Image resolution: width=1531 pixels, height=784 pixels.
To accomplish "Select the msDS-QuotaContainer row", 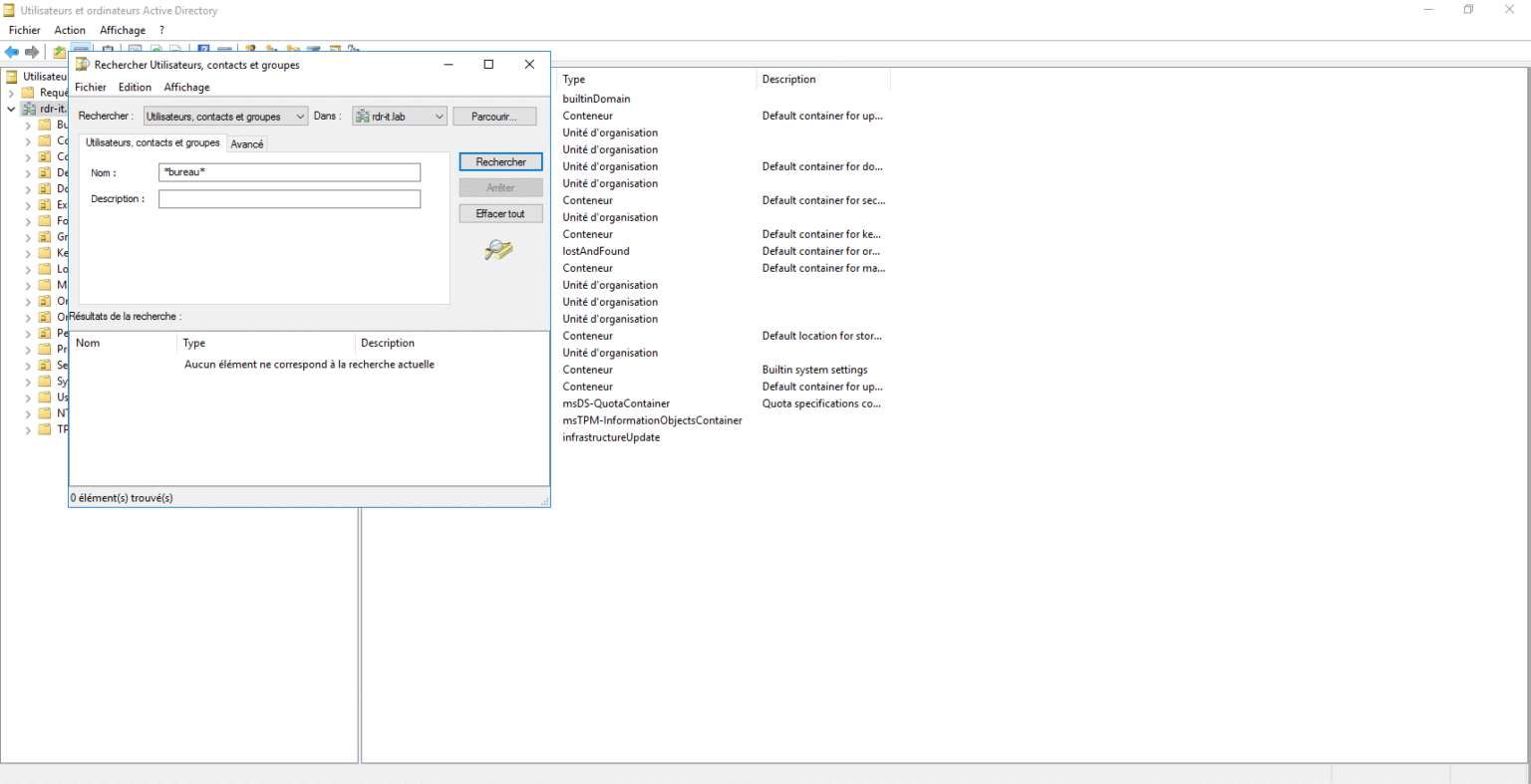I will 616,403.
